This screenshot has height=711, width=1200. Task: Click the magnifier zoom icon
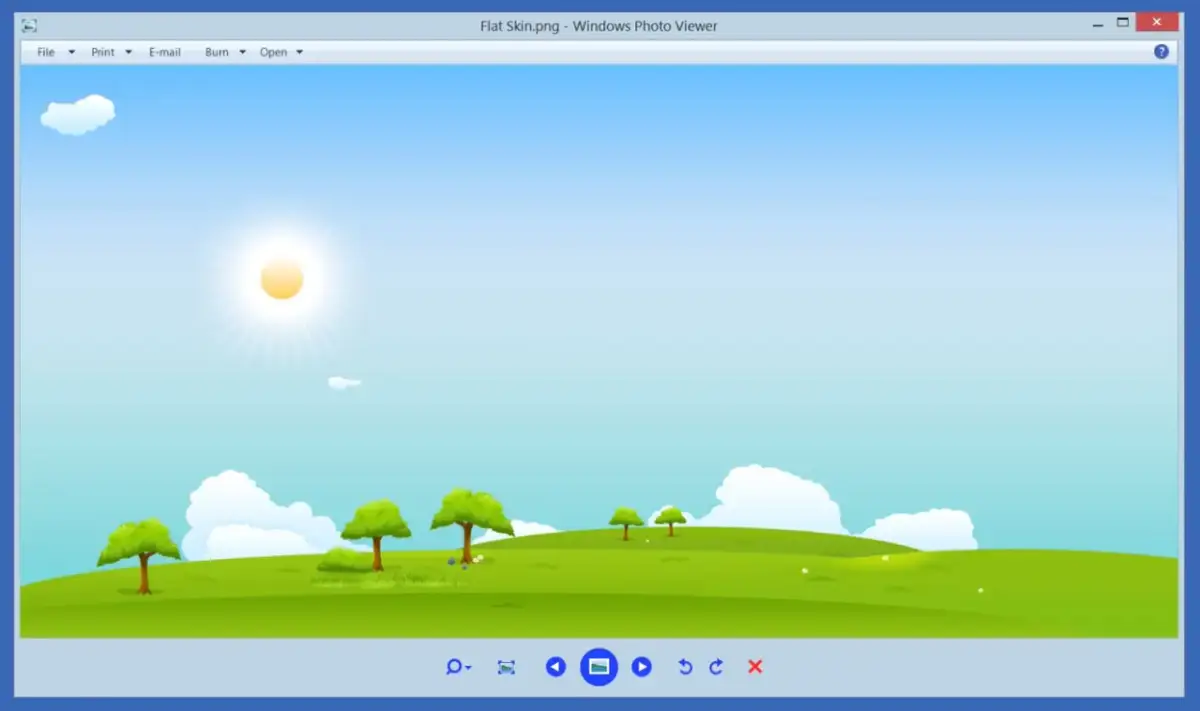[x=454, y=667]
